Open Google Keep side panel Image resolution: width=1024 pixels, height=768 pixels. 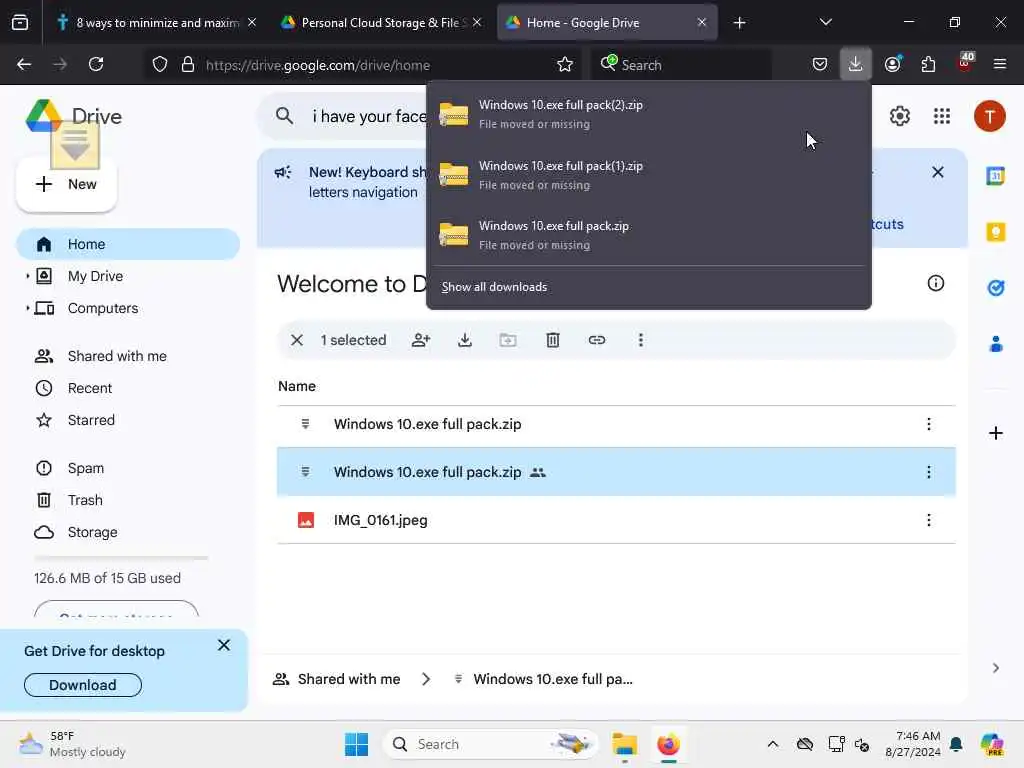pyautogui.click(x=995, y=232)
